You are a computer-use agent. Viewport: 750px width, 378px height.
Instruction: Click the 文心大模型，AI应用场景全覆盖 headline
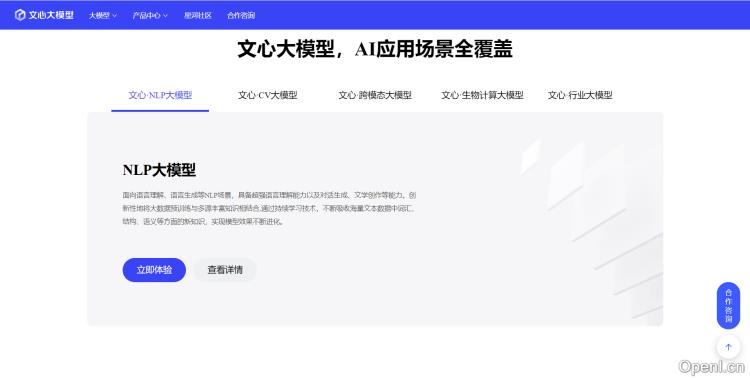click(x=375, y=49)
